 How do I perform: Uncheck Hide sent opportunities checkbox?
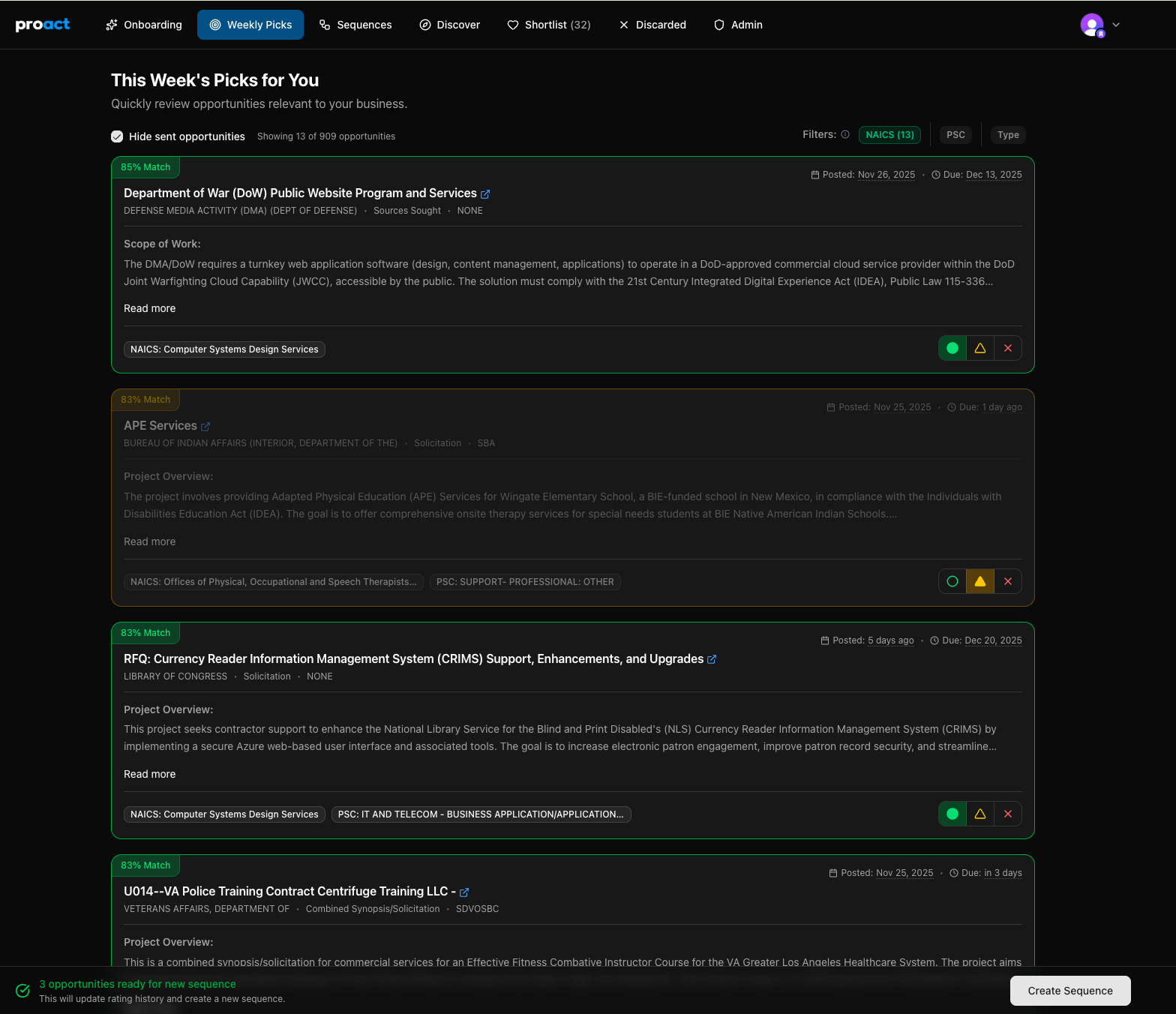pyautogui.click(x=117, y=136)
